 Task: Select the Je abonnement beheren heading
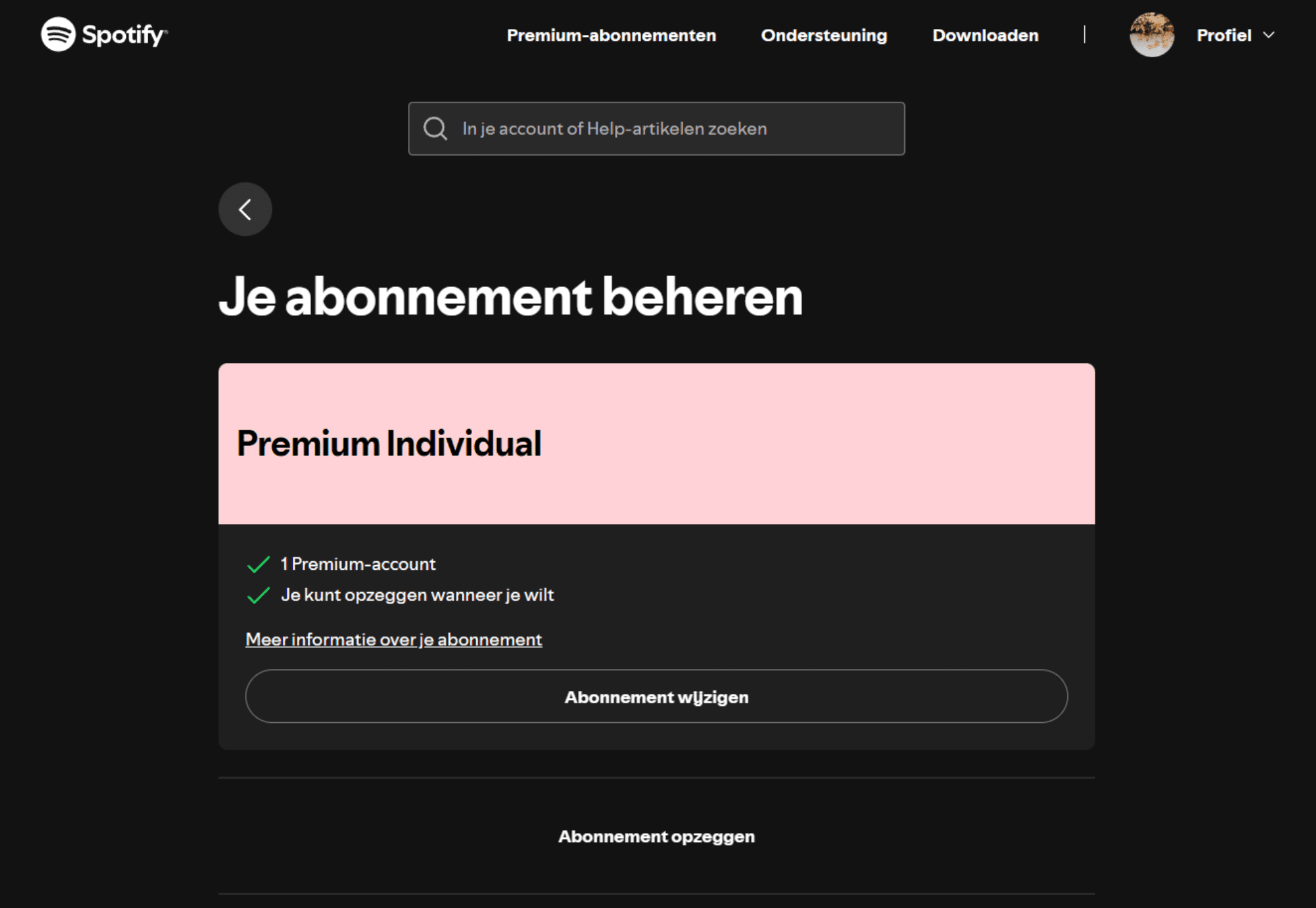511,297
